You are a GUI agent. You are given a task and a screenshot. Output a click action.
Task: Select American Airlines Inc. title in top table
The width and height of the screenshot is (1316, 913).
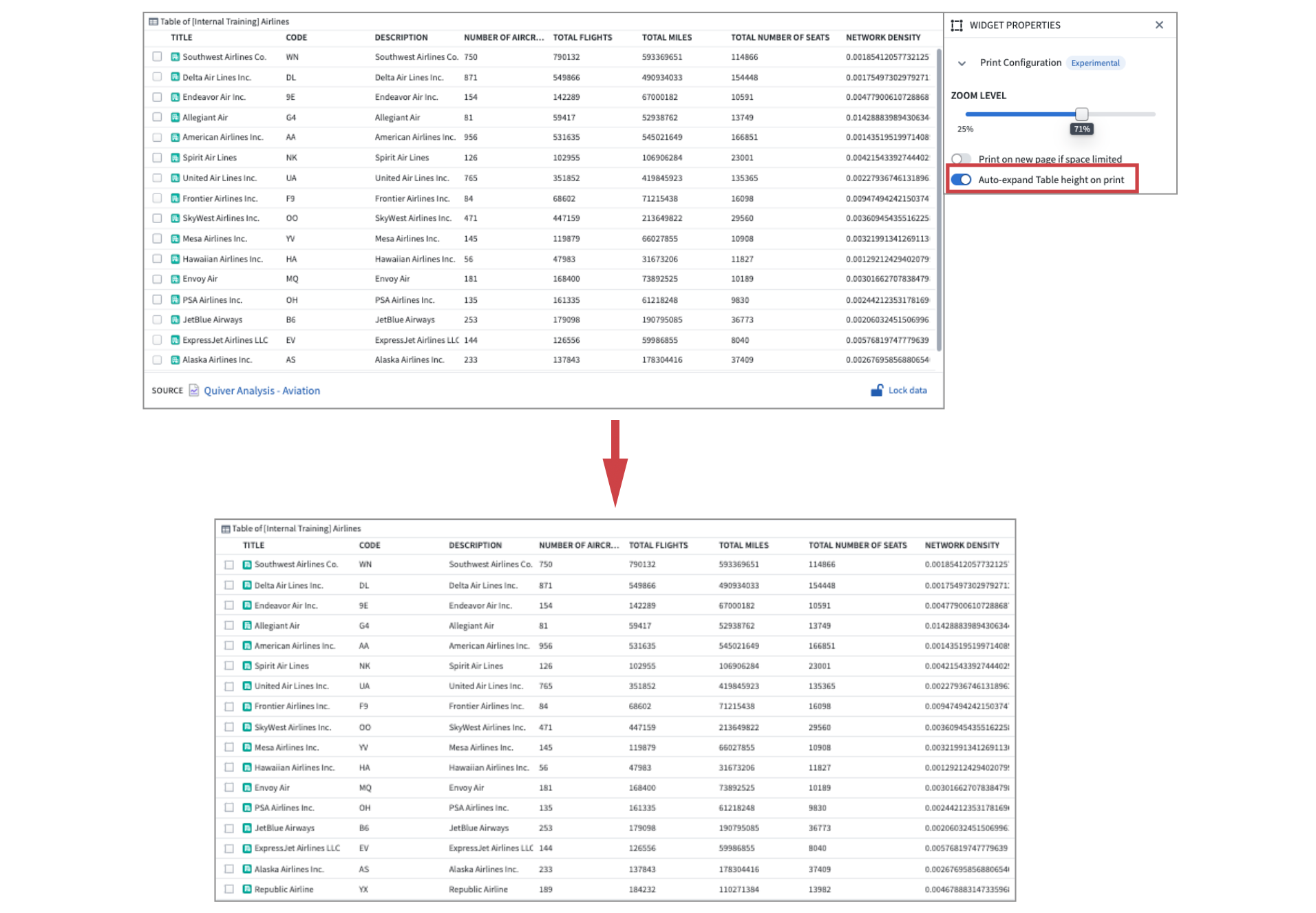(222, 137)
